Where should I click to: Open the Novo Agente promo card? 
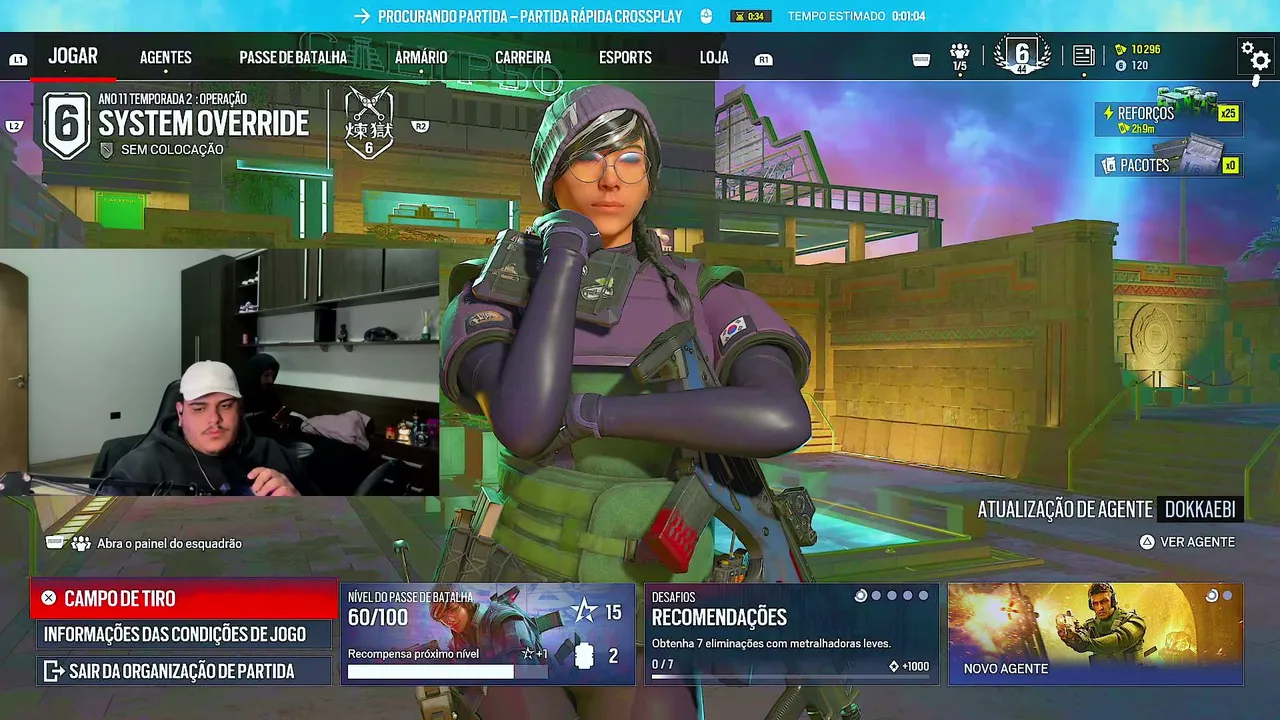[x=1095, y=634]
